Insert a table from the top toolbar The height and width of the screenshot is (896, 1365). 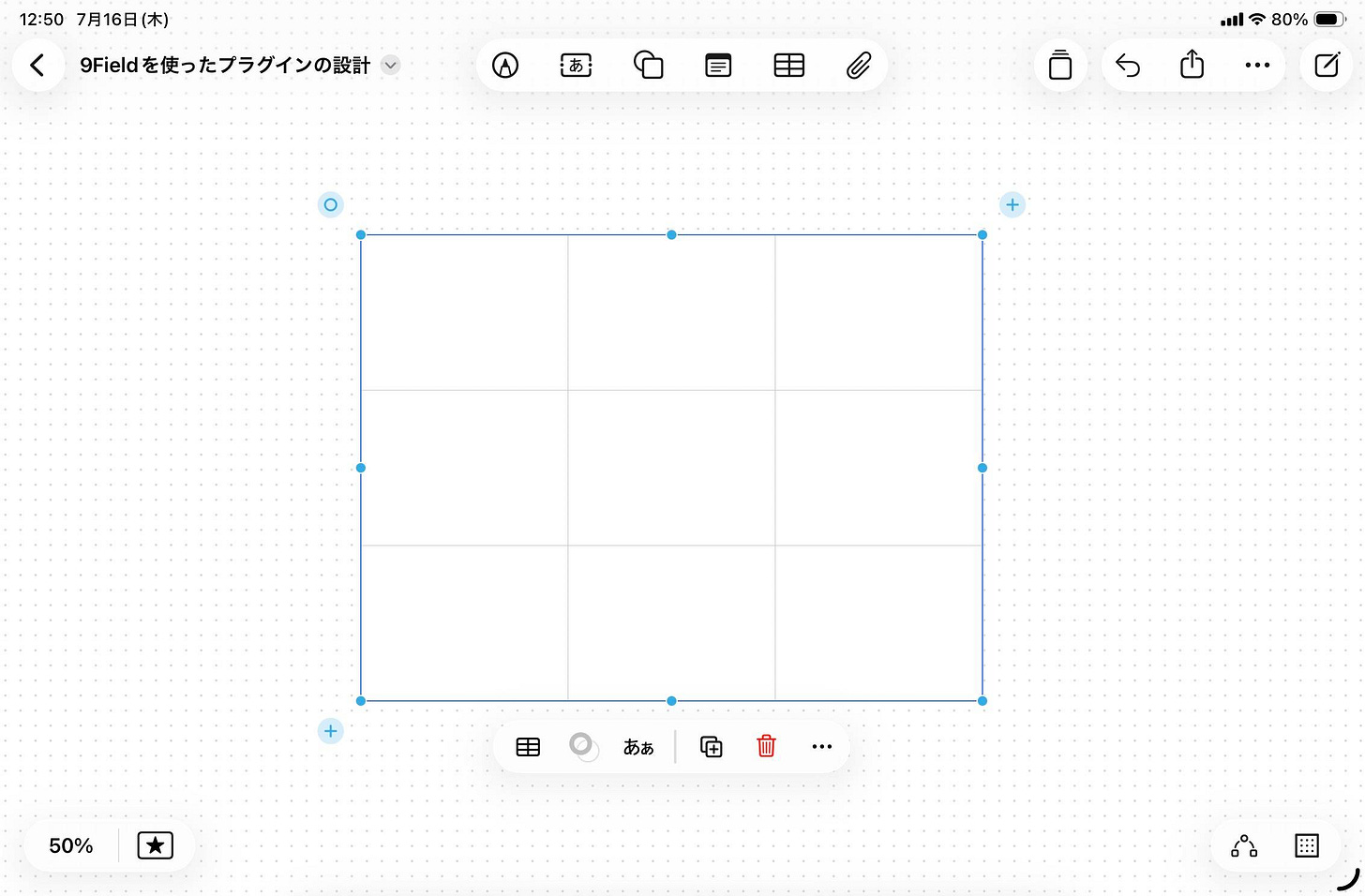[x=789, y=66]
